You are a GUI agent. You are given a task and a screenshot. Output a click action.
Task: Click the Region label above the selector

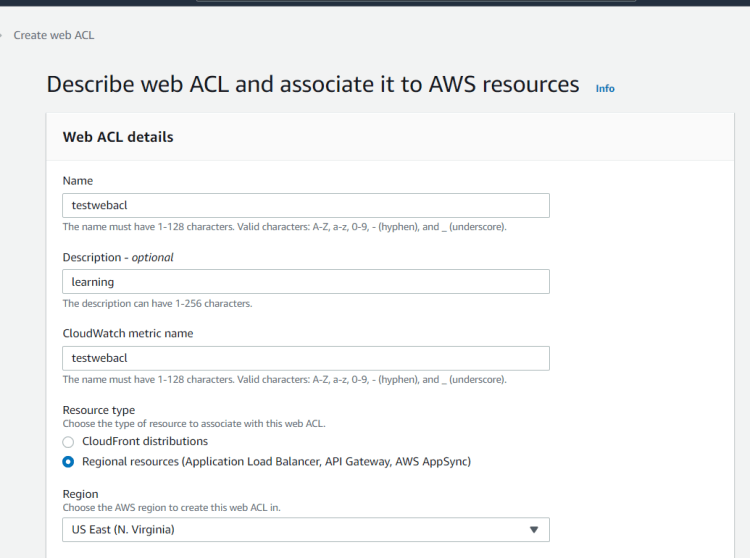point(81,494)
